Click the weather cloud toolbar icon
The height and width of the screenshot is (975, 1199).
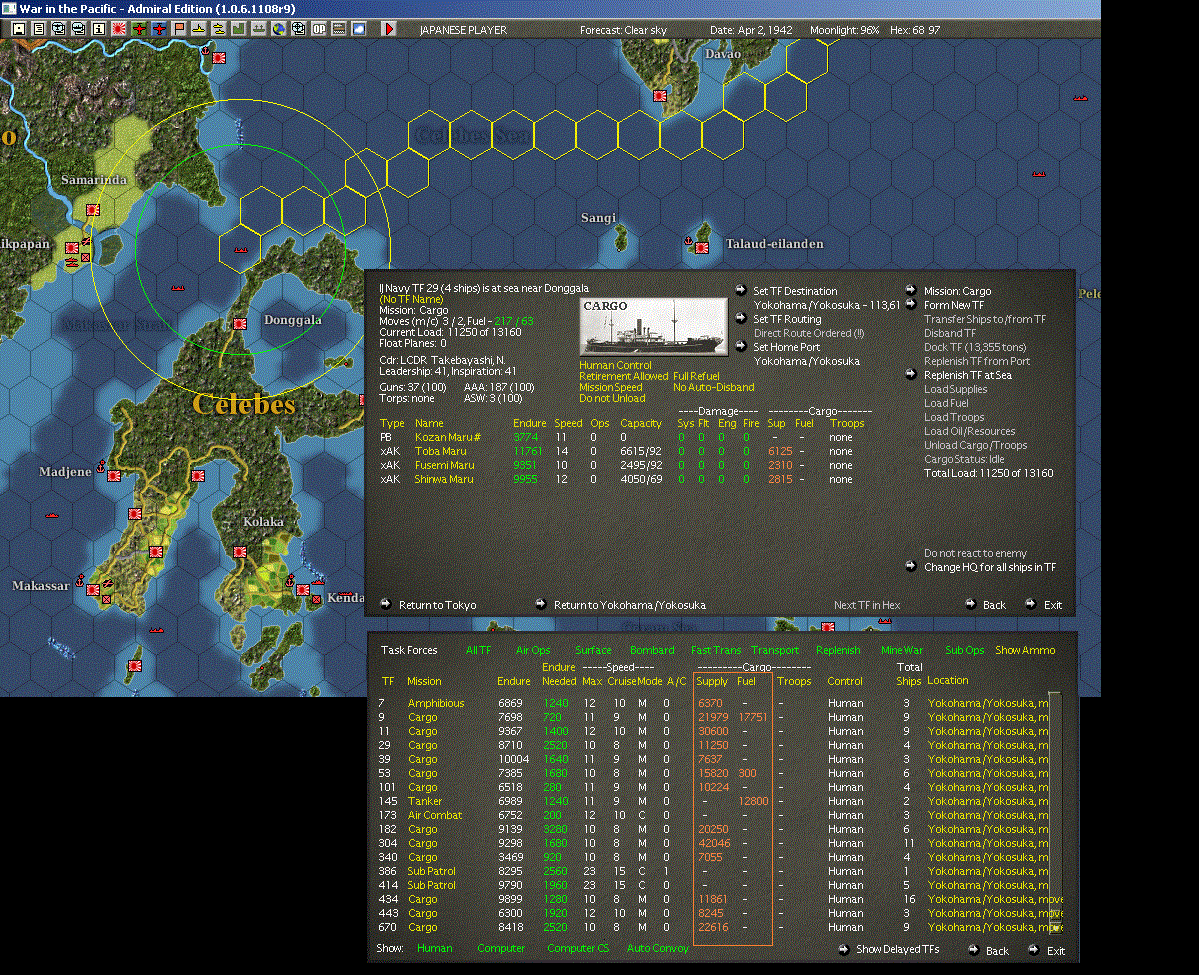pyautogui.click(x=359, y=29)
